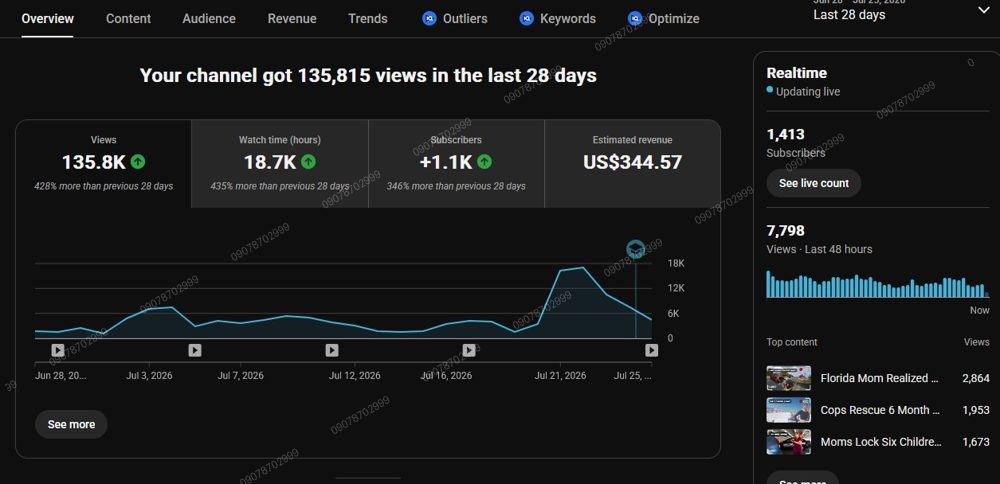Click the Optimize tab blue icon
The height and width of the screenshot is (484, 1000).
(x=635, y=18)
